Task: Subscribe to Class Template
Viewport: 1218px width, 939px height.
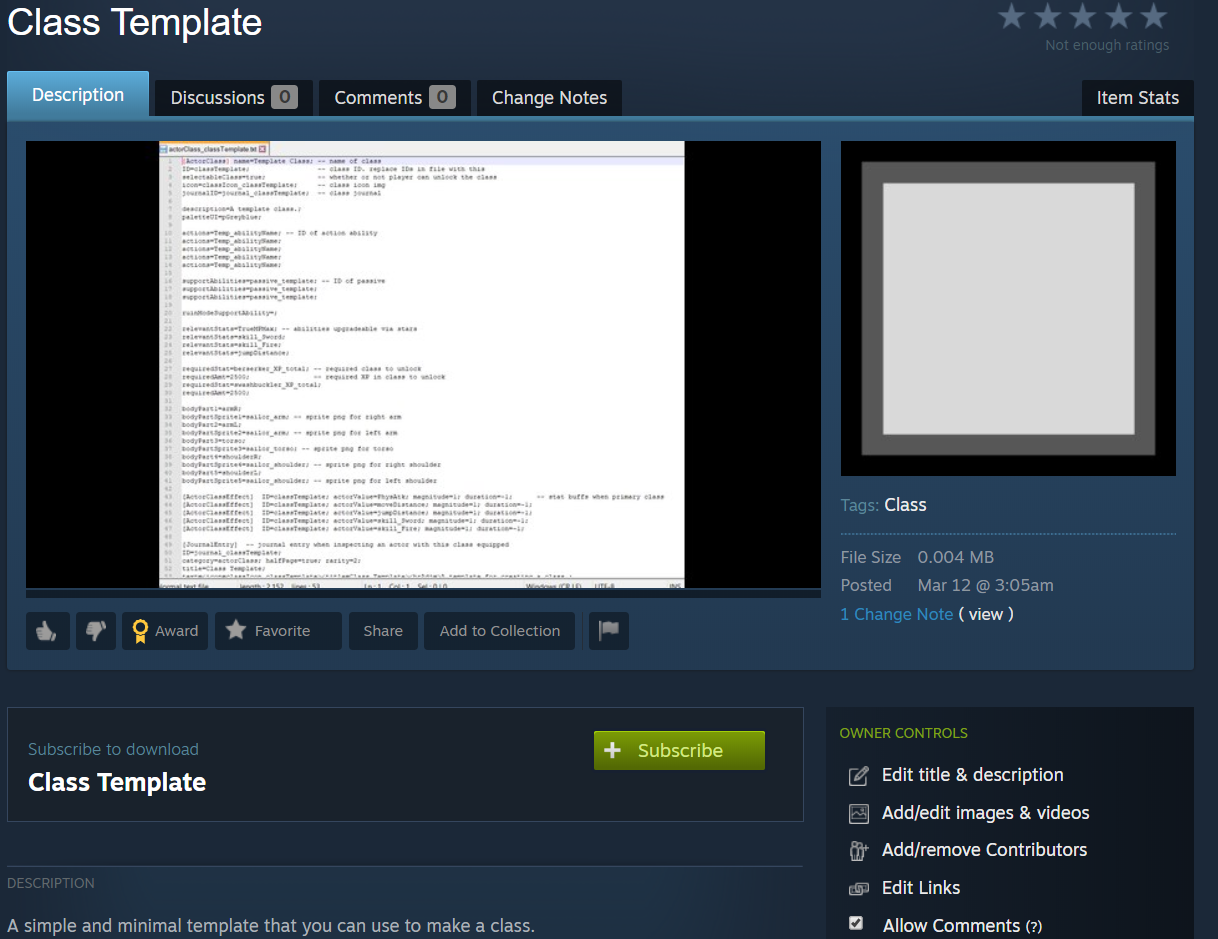Action: 679,750
